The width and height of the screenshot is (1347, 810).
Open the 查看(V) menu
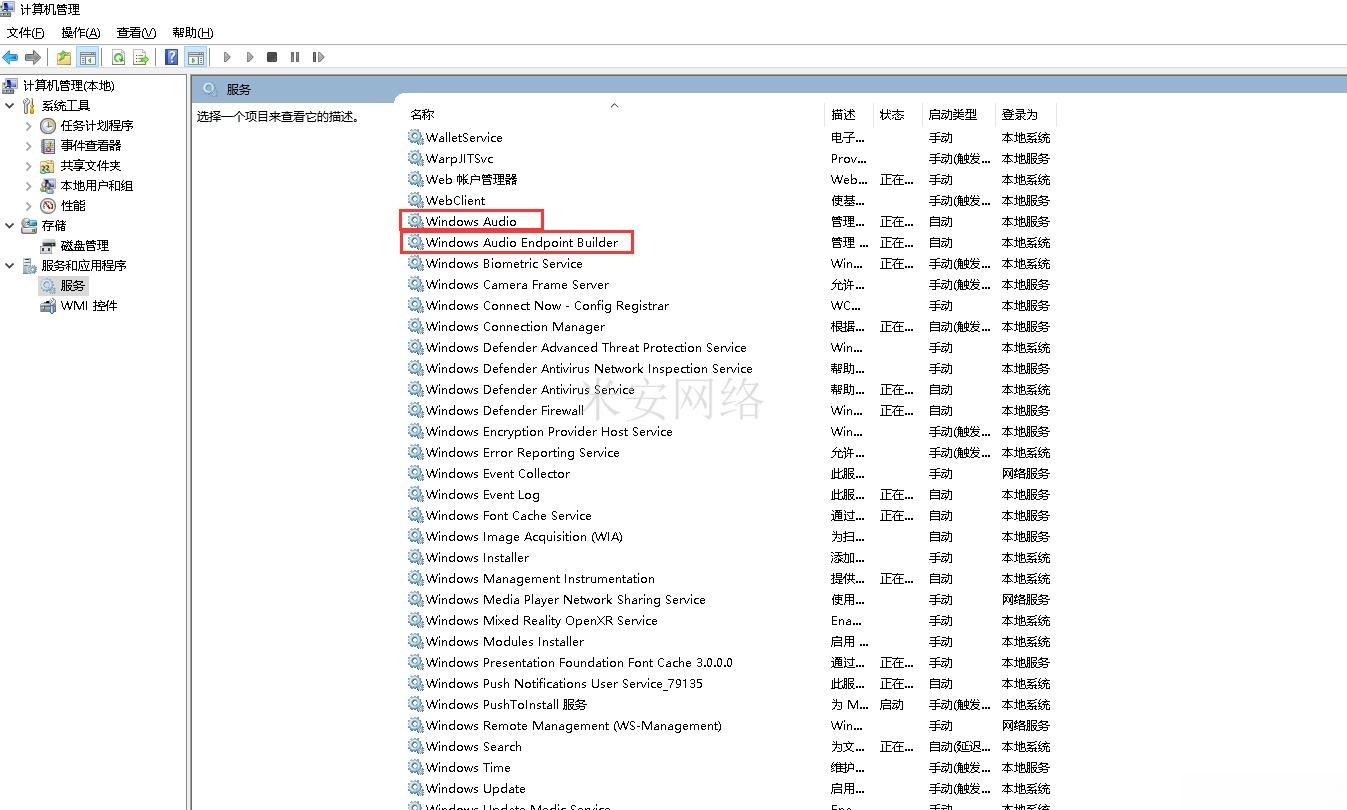[136, 33]
